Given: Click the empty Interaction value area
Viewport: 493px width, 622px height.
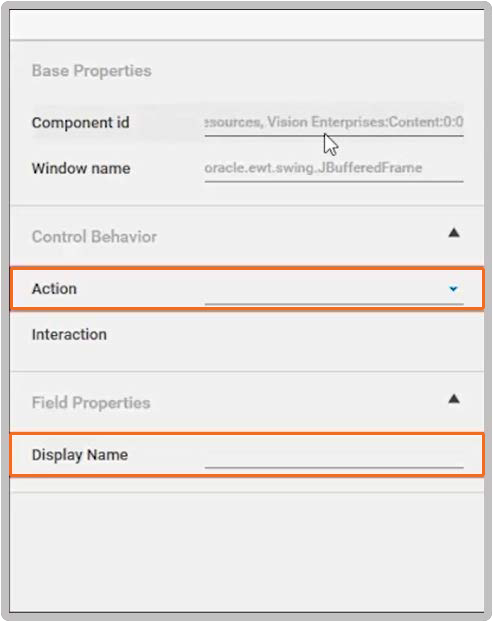Looking at the screenshot, I should pyautogui.click(x=334, y=335).
